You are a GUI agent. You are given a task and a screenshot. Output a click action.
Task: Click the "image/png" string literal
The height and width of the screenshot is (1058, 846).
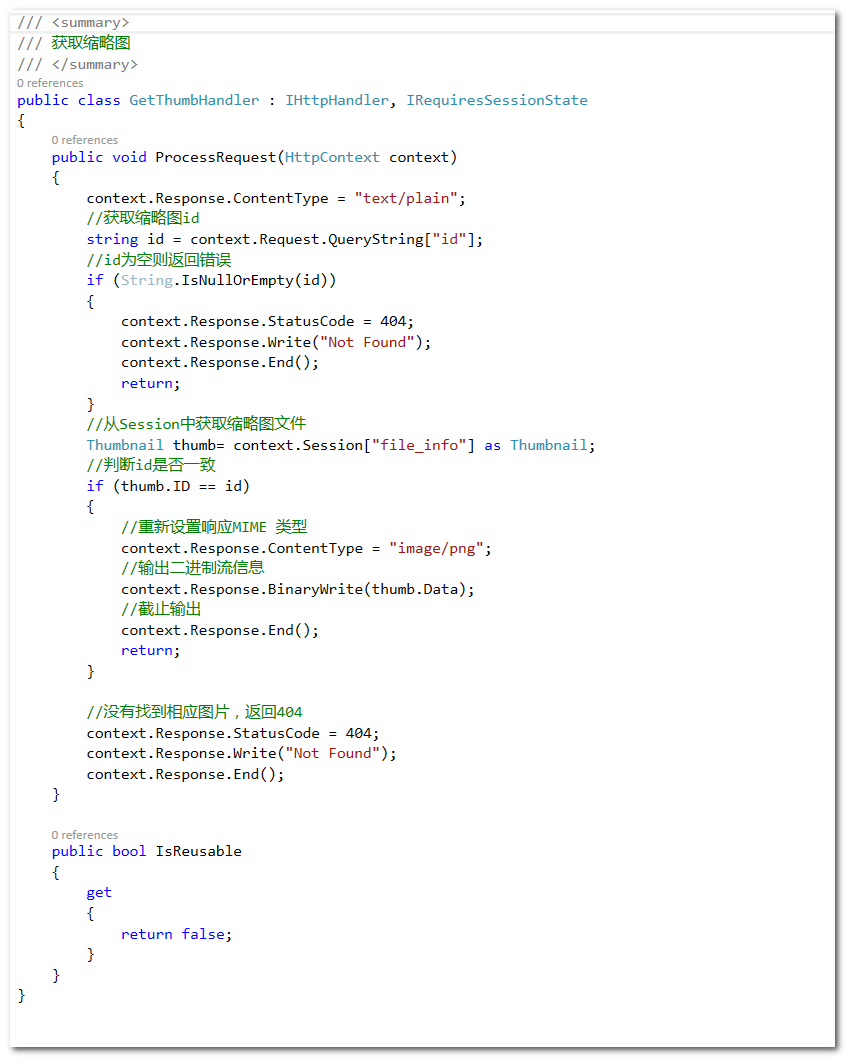tap(436, 548)
